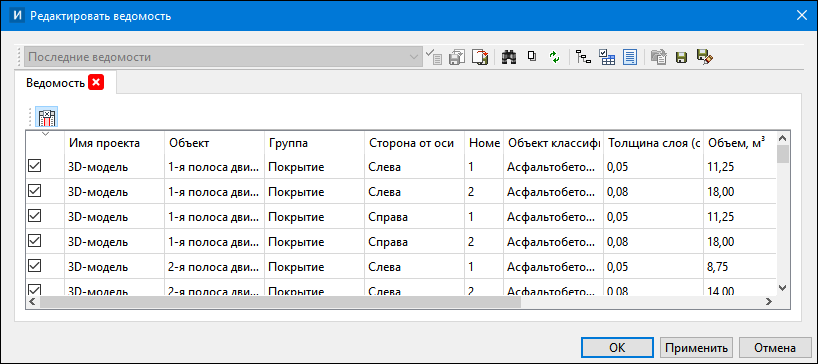818x364 pixels.
Task: Click the page with red arrow export icon
Action: (x=479, y=57)
